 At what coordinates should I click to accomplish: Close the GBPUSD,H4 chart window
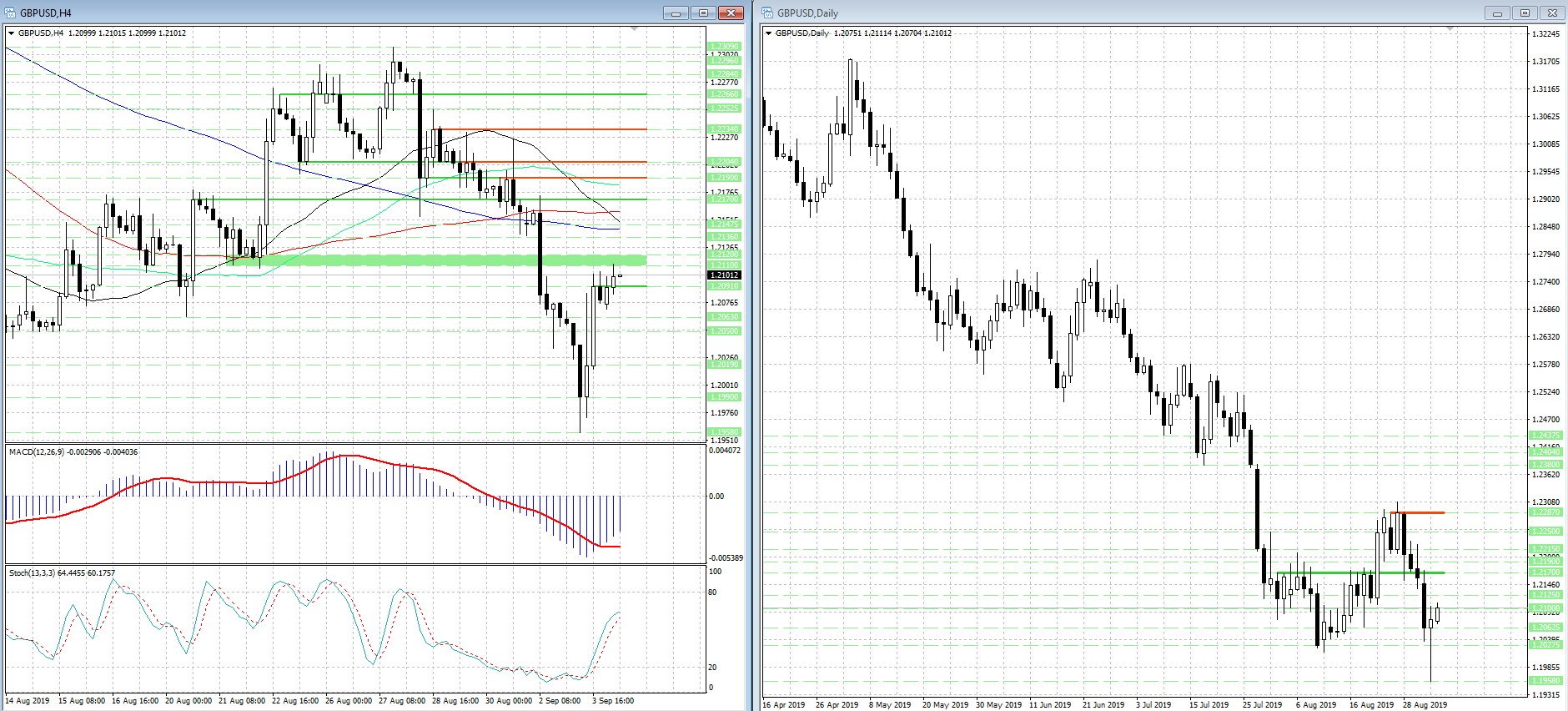[731, 13]
